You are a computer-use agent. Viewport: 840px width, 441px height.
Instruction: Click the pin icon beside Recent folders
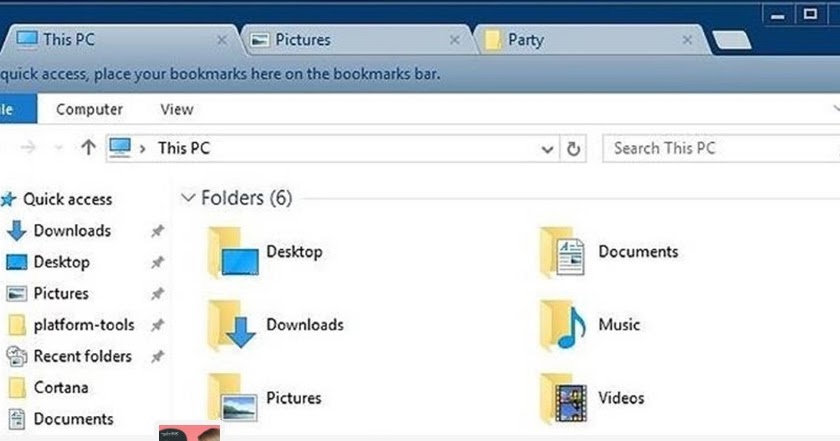157,356
